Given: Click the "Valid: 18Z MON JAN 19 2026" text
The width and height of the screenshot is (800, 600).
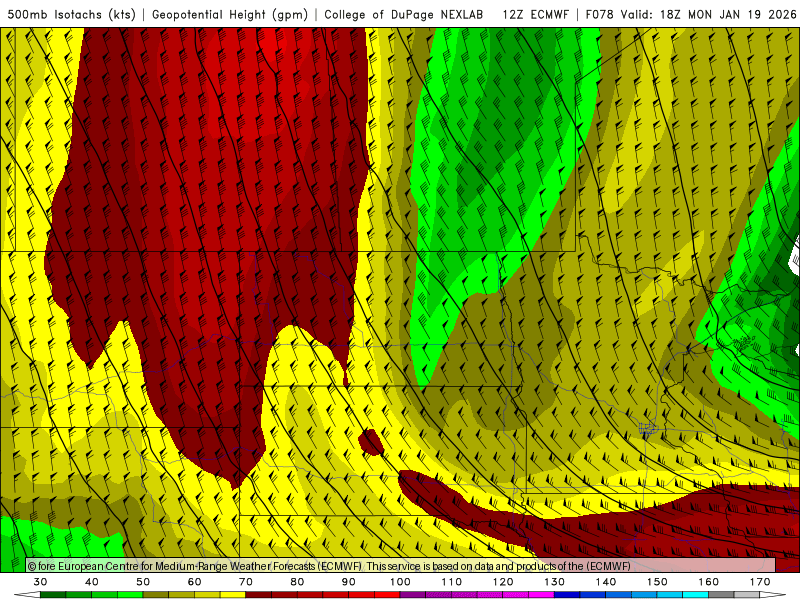Looking at the screenshot, I should pos(709,14).
